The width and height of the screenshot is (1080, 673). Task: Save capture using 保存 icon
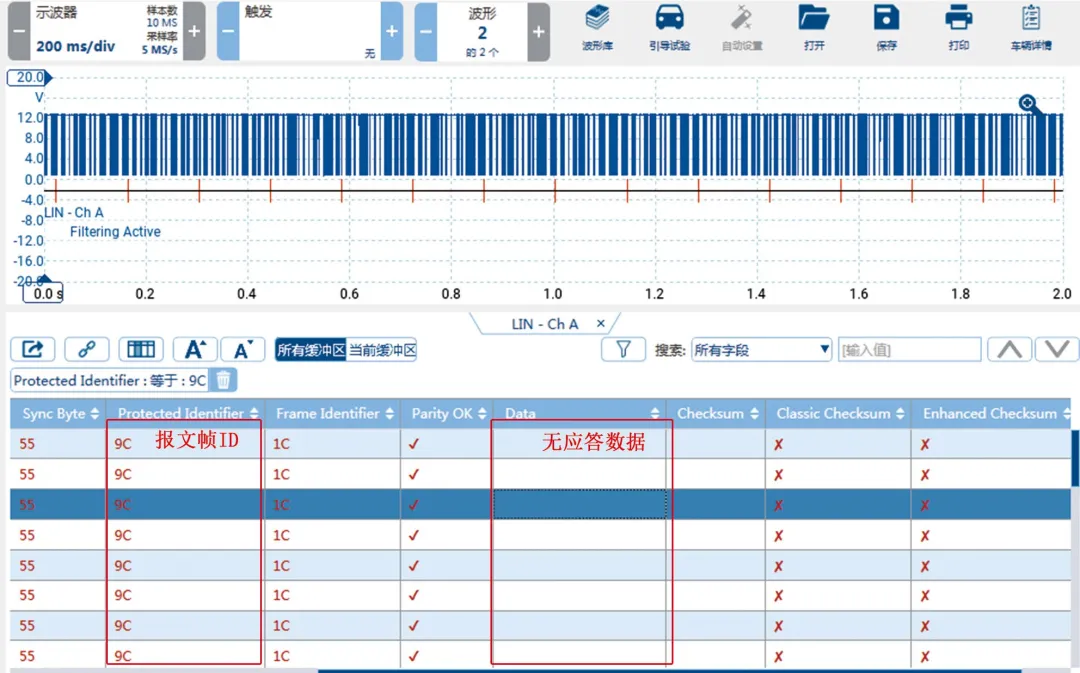pyautogui.click(x=886, y=27)
